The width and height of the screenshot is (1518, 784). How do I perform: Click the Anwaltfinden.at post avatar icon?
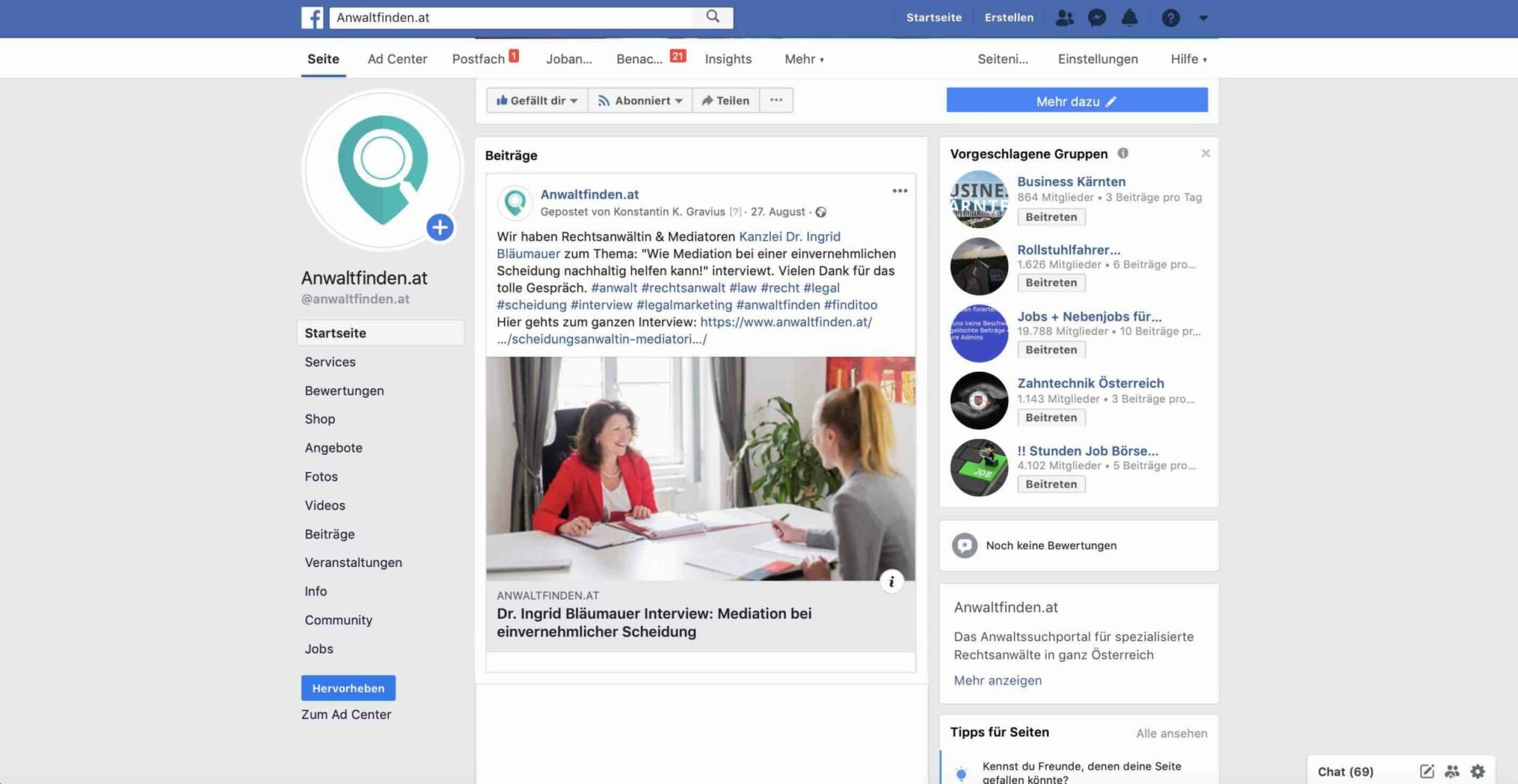pyautogui.click(x=515, y=202)
